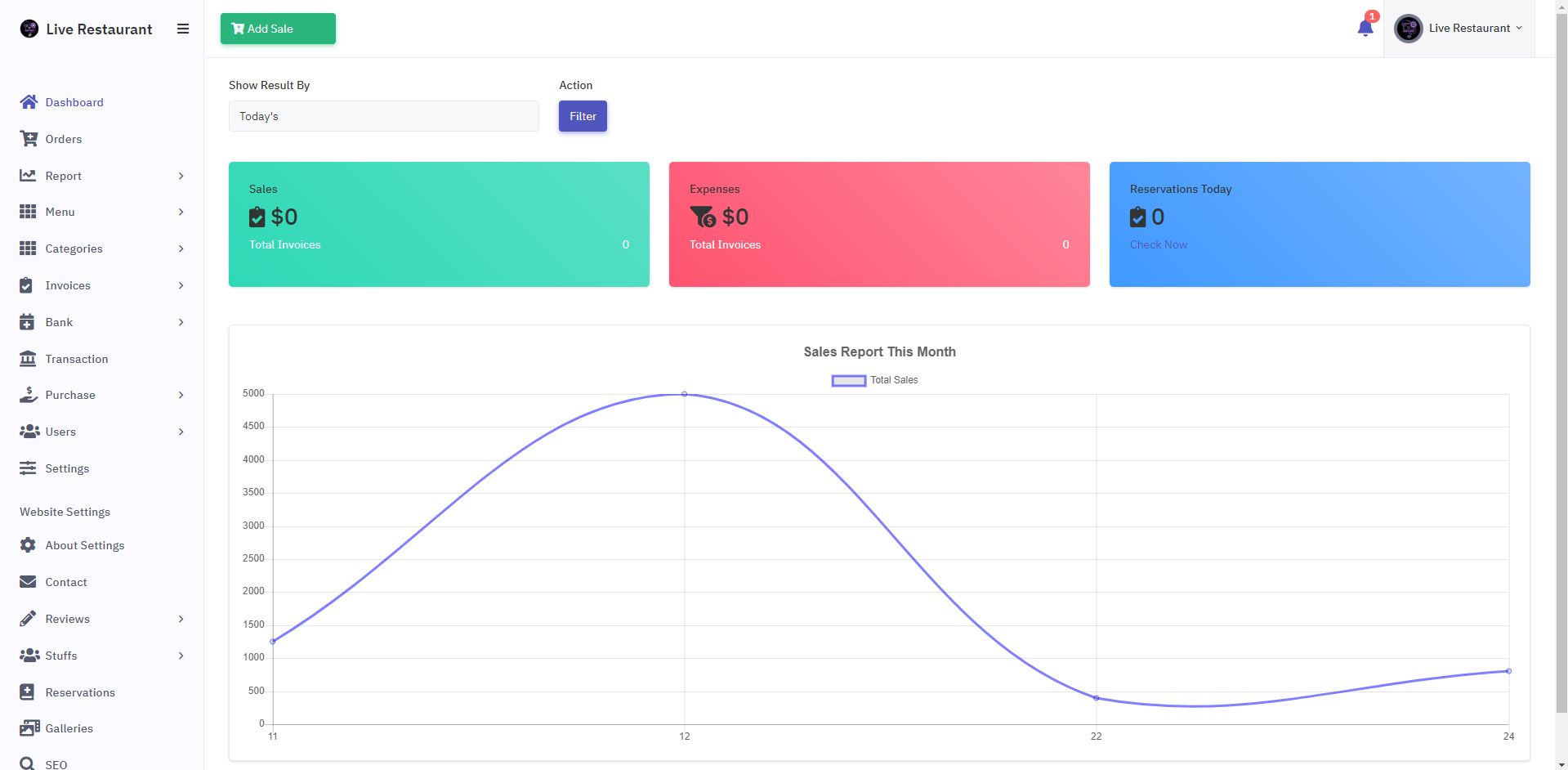Toggle the Total Sales chart legend

coord(874,380)
